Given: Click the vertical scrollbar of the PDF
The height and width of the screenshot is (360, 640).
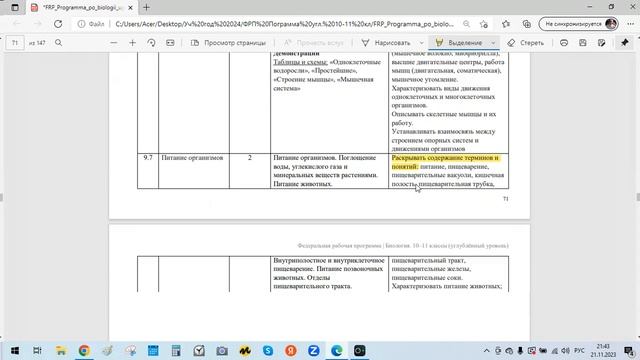Looking at the screenshot, I should [637, 197].
